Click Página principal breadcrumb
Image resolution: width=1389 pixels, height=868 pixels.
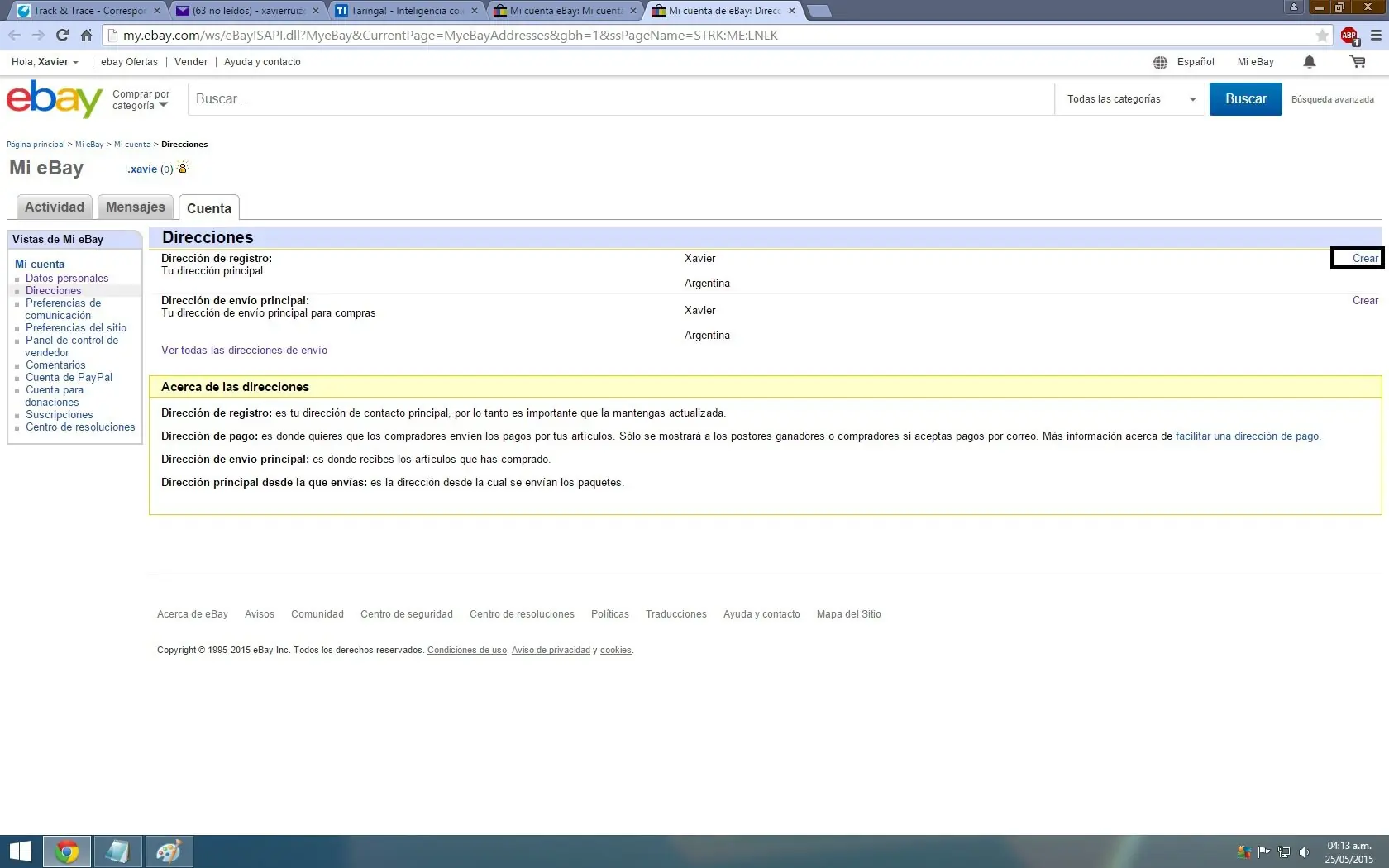point(36,145)
